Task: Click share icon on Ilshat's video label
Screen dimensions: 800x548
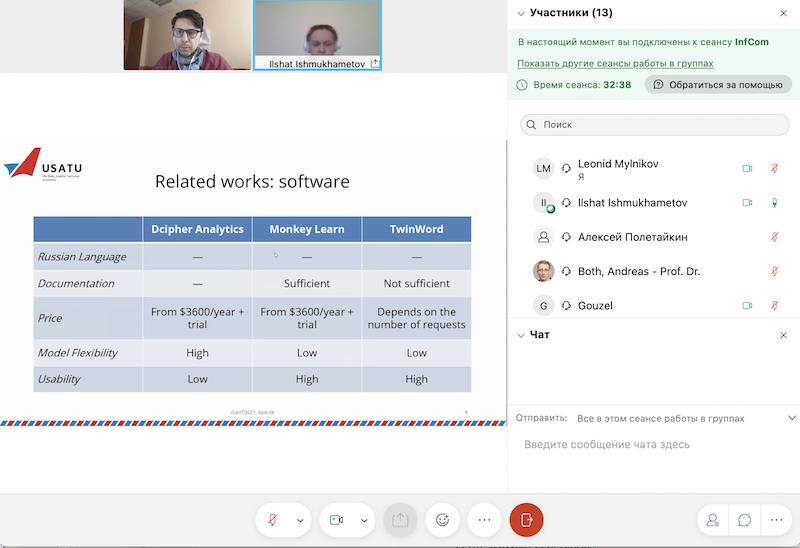Action: coord(375,64)
